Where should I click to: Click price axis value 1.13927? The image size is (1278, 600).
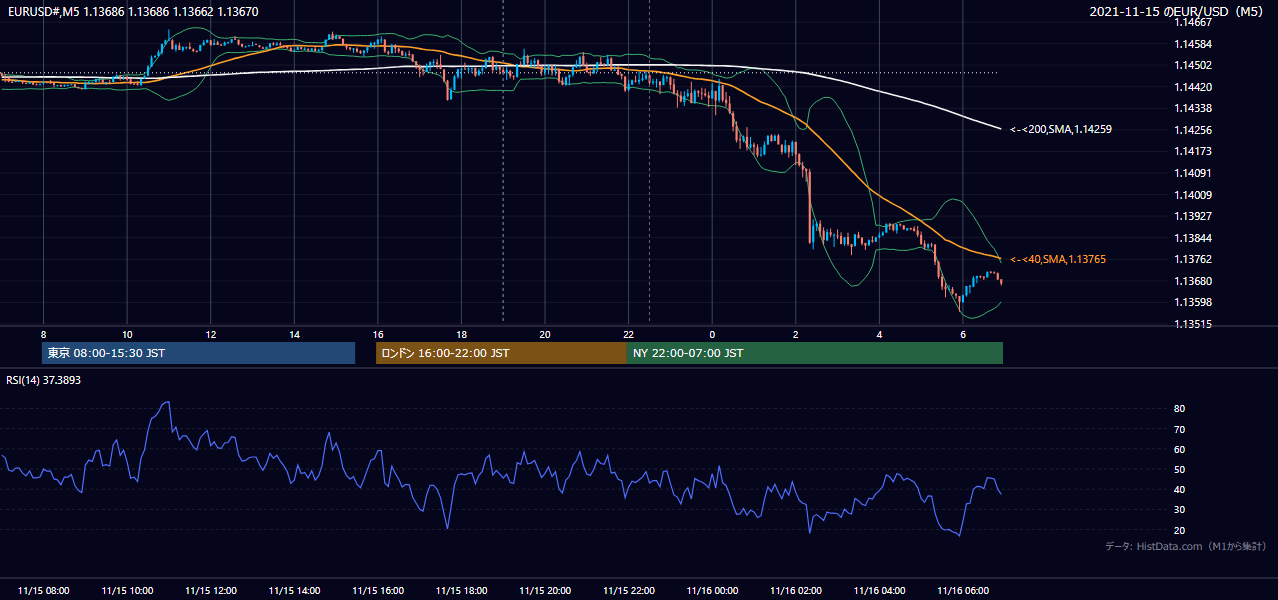point(1193,217)
